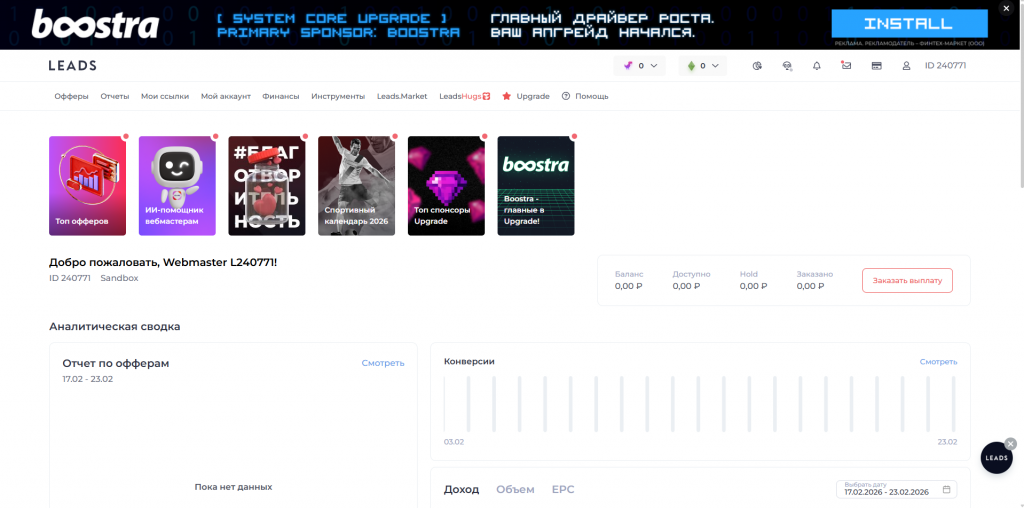The width and height of the screenshot is (1024, 508).
Task: Expand the green crystal balance dropdown
Action: click(x=704, y=66)
